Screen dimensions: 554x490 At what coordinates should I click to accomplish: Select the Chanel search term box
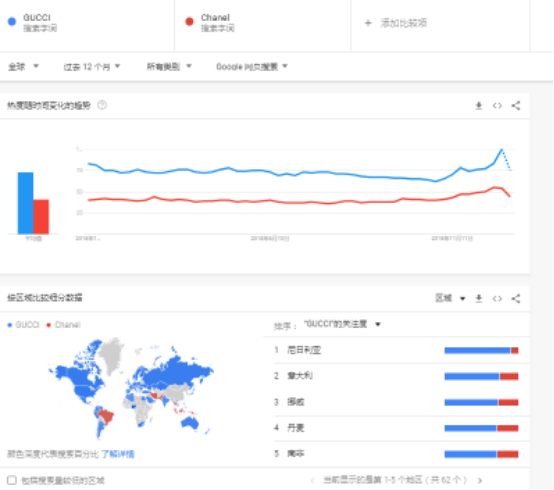[x=263, y=25]
